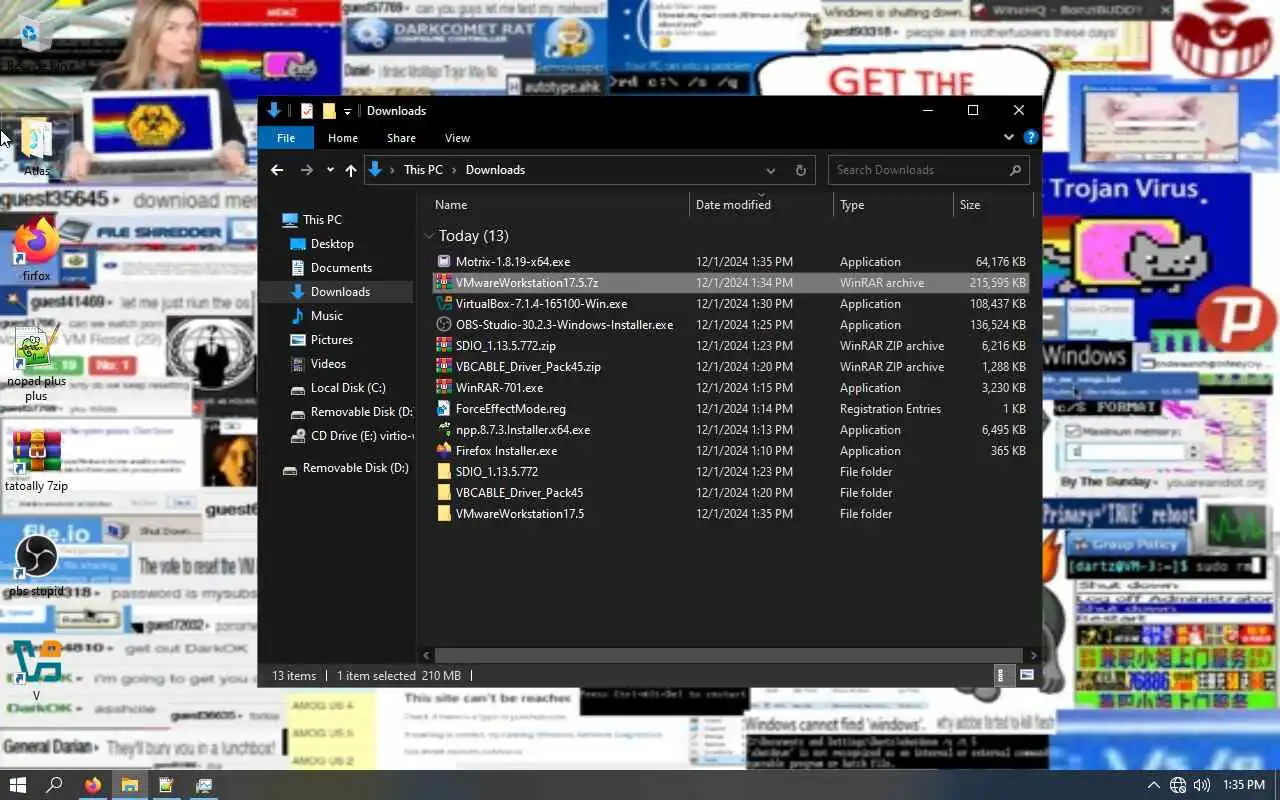The height and width of the screenshot is (800, 1280).
Task: Switch to the Home ribbon tab
Action: point(342,138)
